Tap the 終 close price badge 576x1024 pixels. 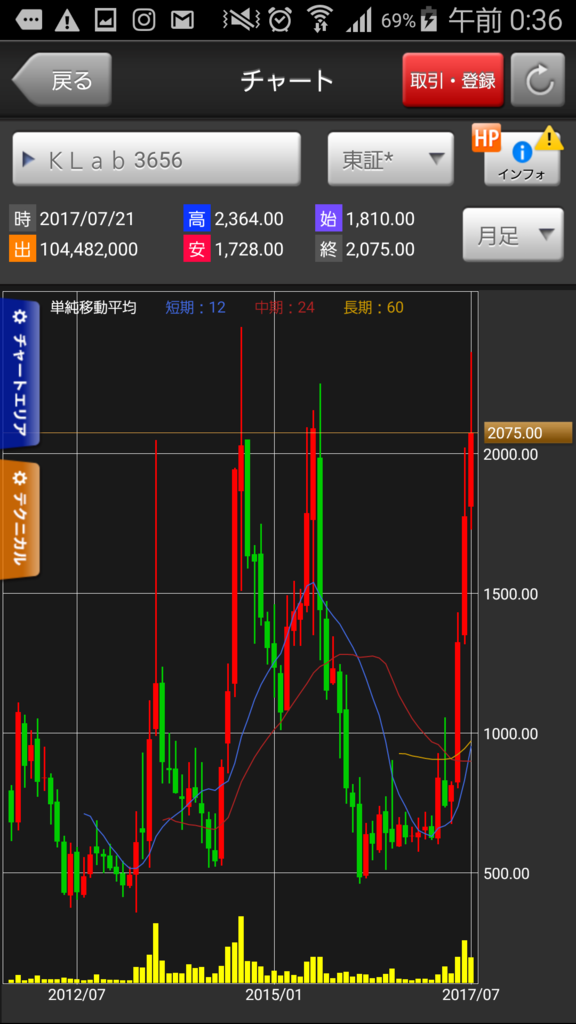[x=328, y=249]
